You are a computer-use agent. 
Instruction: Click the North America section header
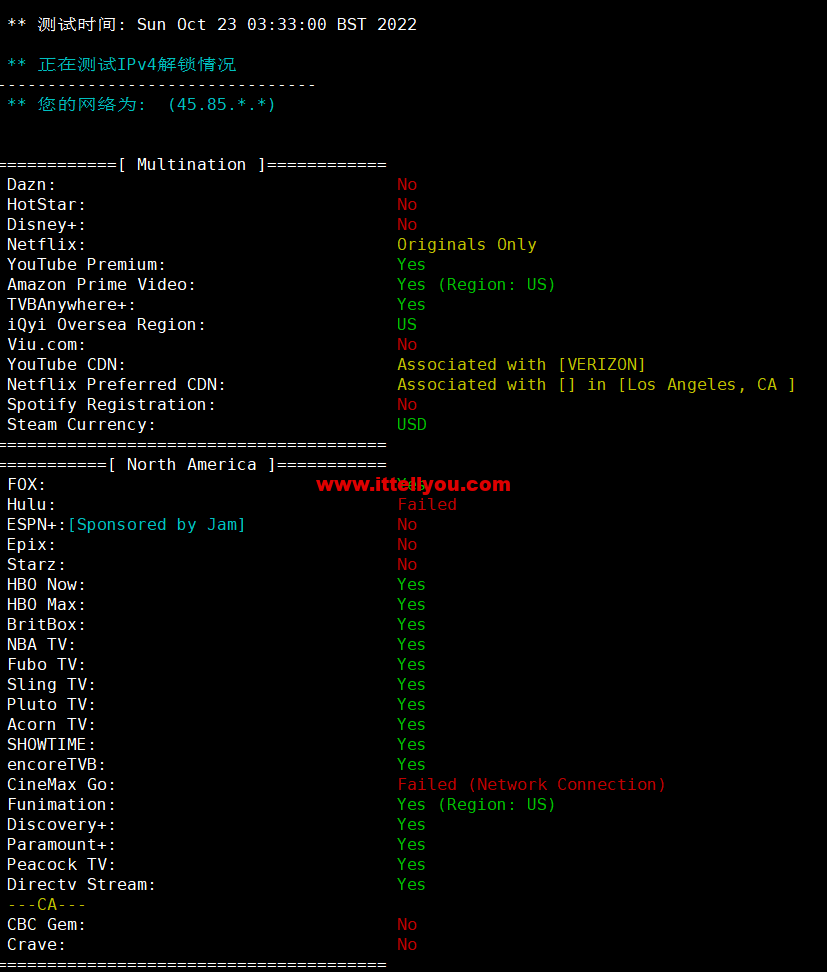[x=192, y=465]
